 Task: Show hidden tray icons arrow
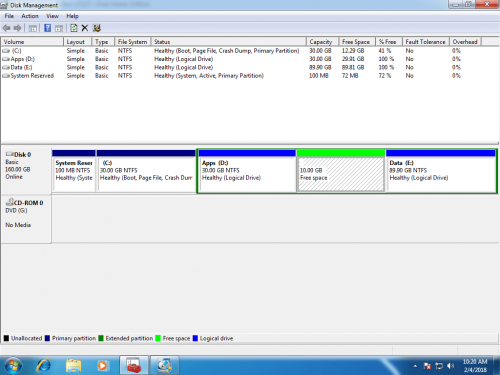(x=415, y=366)
